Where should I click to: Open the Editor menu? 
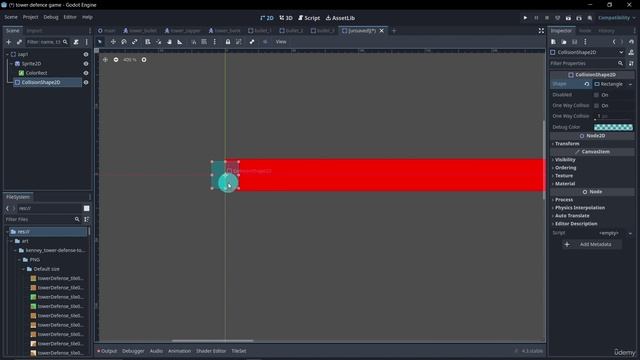70,17
